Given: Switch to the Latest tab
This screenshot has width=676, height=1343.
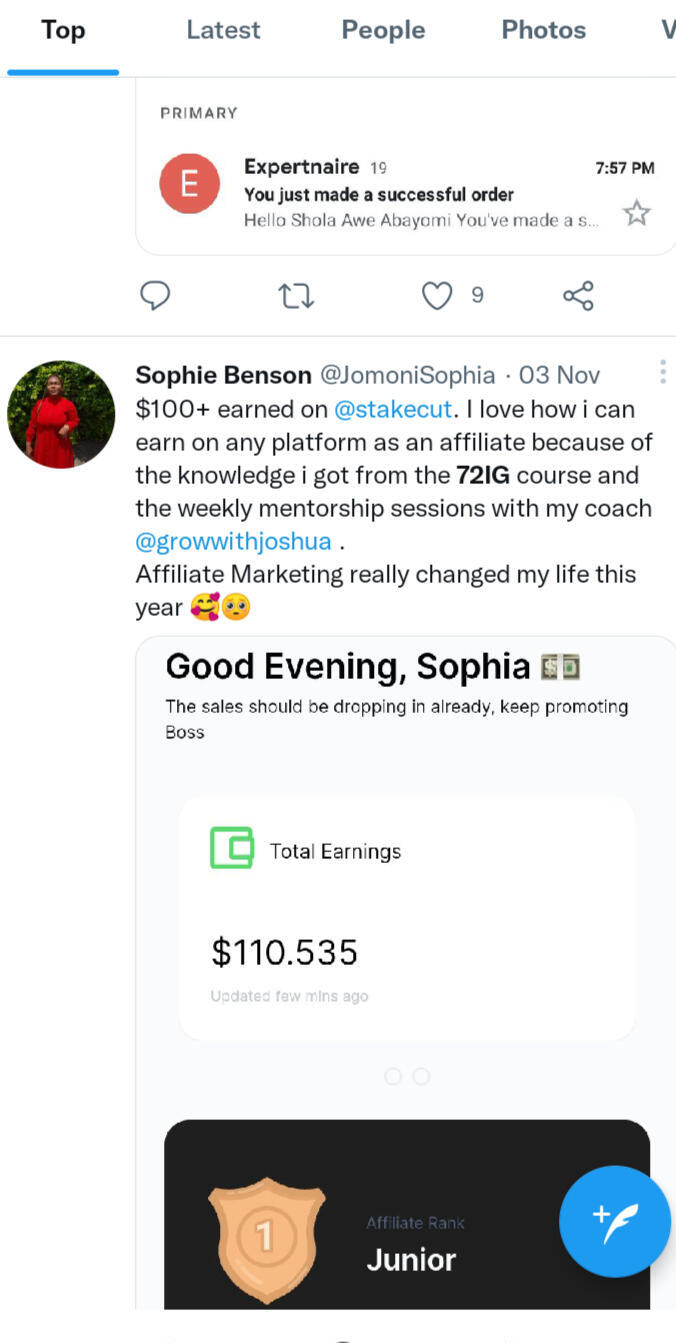Looking at the screenshot, I should [223, 30].
